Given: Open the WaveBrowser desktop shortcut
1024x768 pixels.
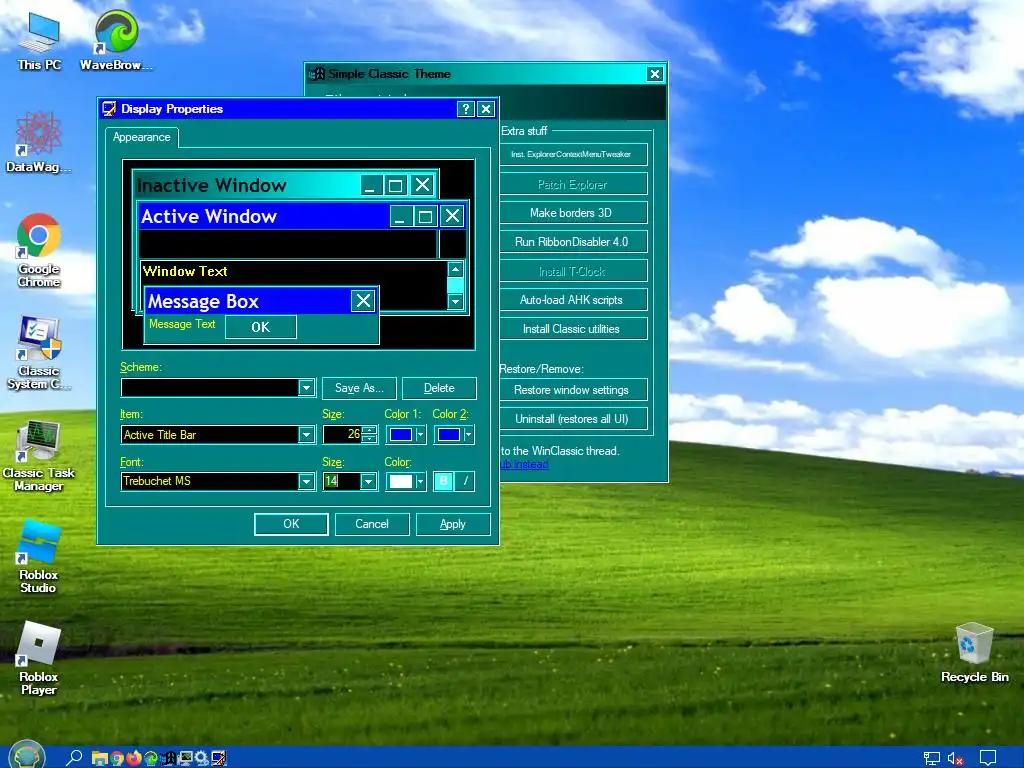Looking at the screenshot, I should [116, 40].
